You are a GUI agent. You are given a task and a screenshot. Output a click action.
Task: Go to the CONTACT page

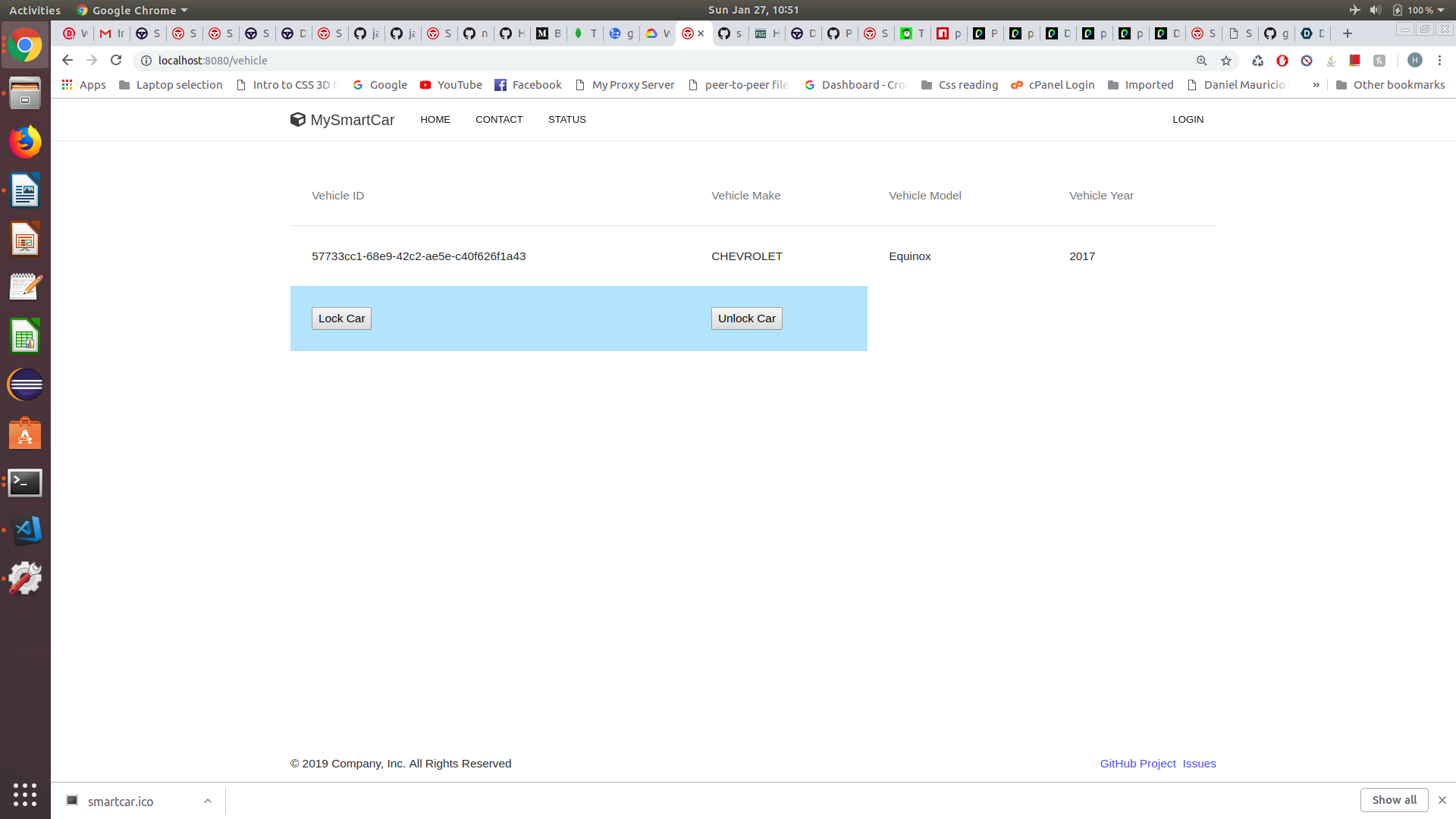[499, 120]
